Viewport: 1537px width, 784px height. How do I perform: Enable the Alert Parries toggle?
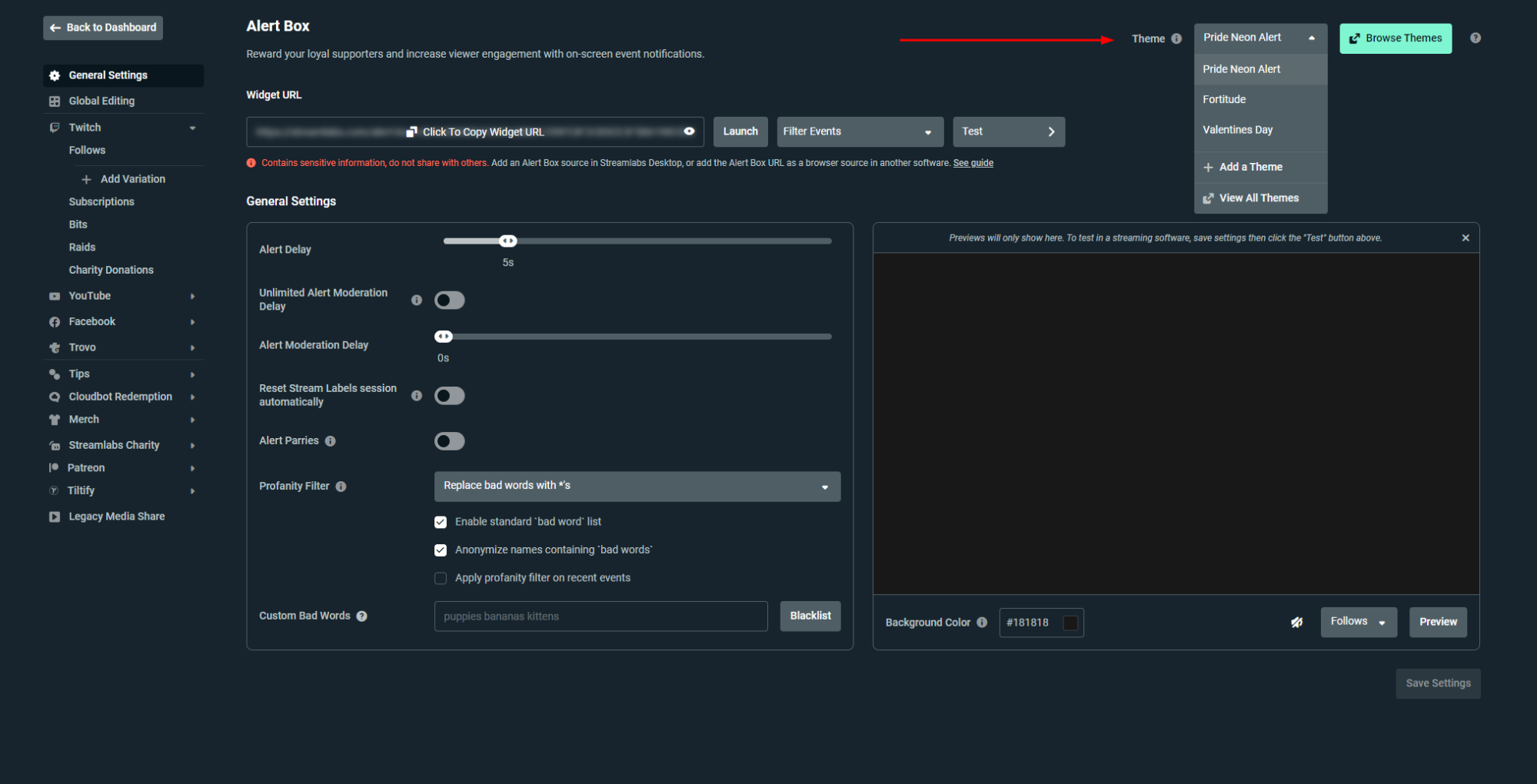pyautogui.click(x=449, y=441)
